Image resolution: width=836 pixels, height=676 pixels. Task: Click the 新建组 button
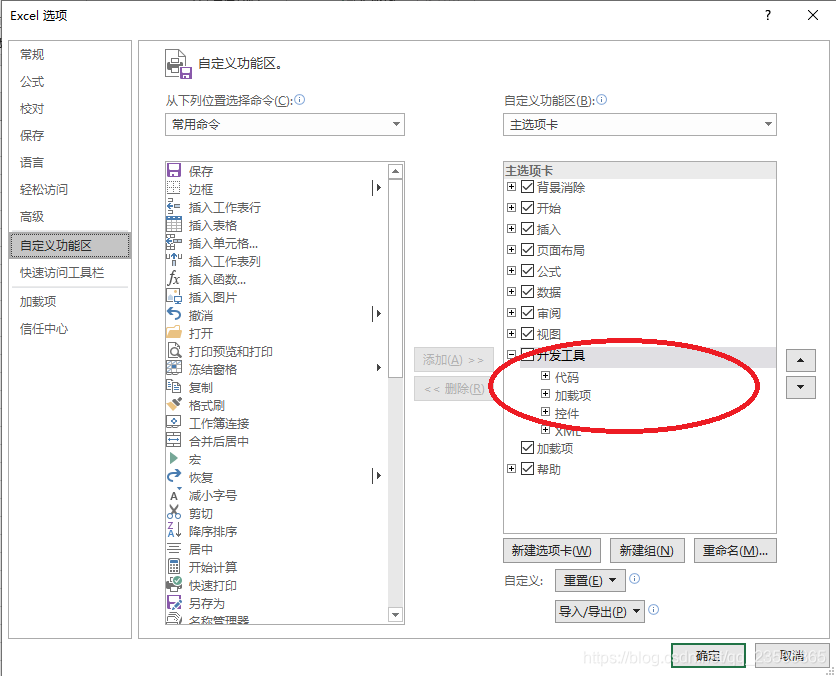(647, 551)
